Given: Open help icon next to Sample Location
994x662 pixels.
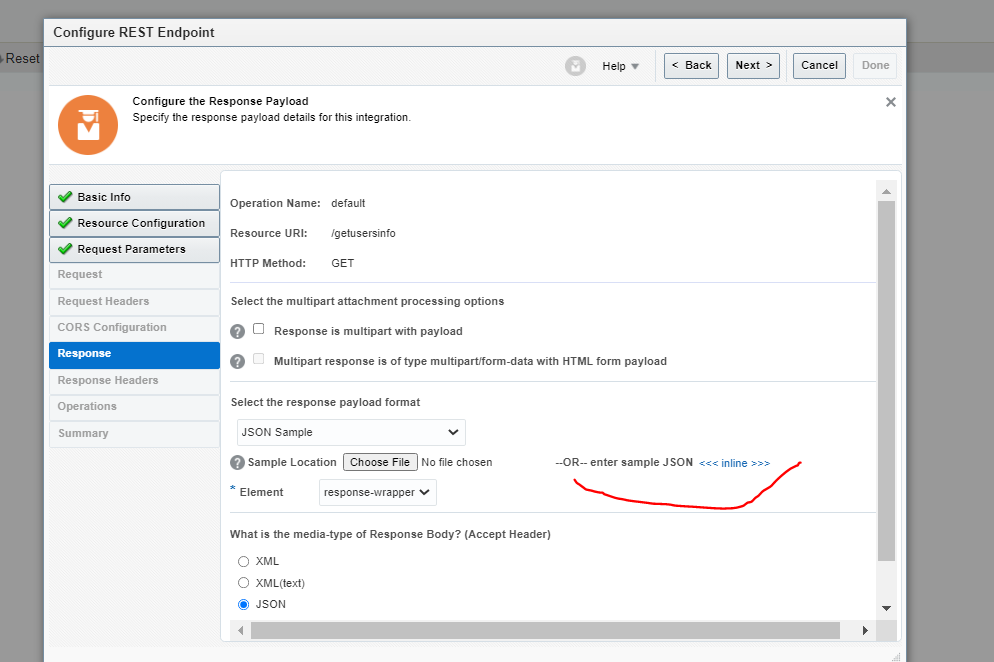Looking at the screenshot, I should tap(236, 462).
